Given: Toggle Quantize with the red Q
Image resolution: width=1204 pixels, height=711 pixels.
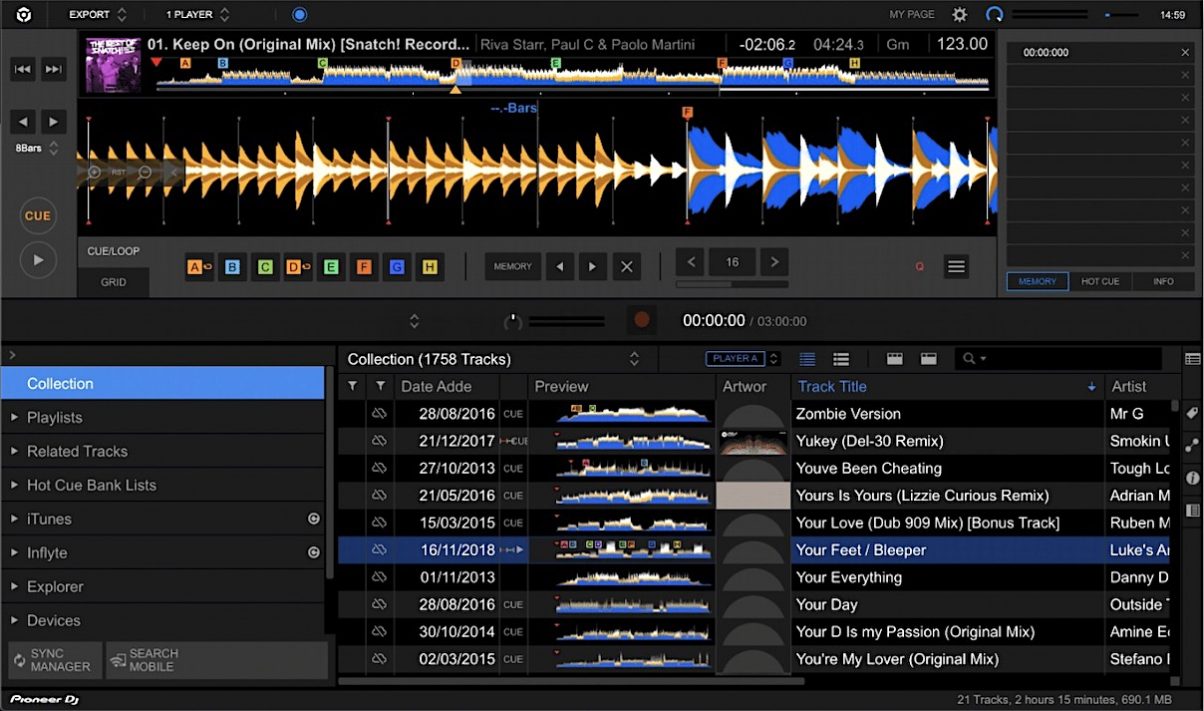Looking at the screenshot, I should click(x=919, y=266).
